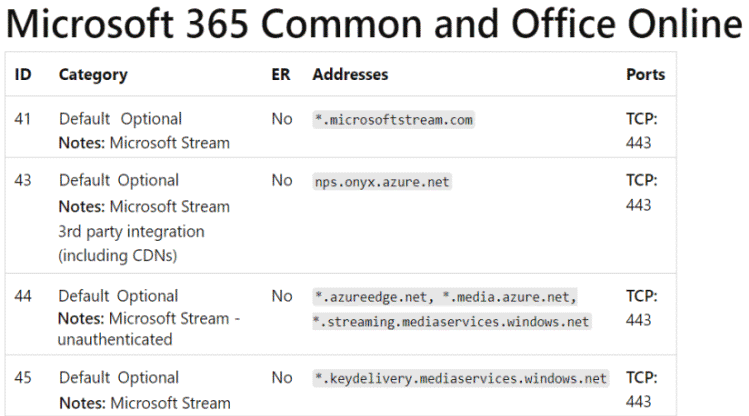
Task: Click *.streaming.mediaservices.windows.net address
Action: coord(451,321)
